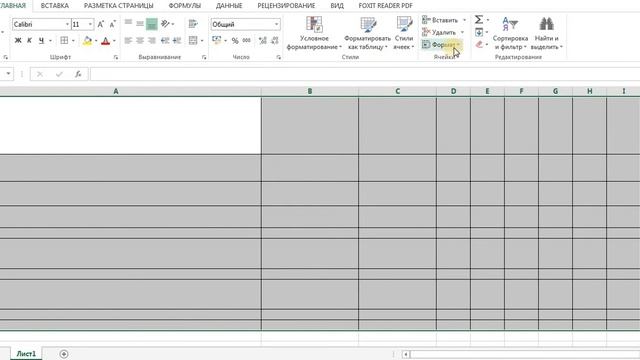Click the insert function fx icon
This screenshot has width=640, height=360.
(x=78, y=74)
